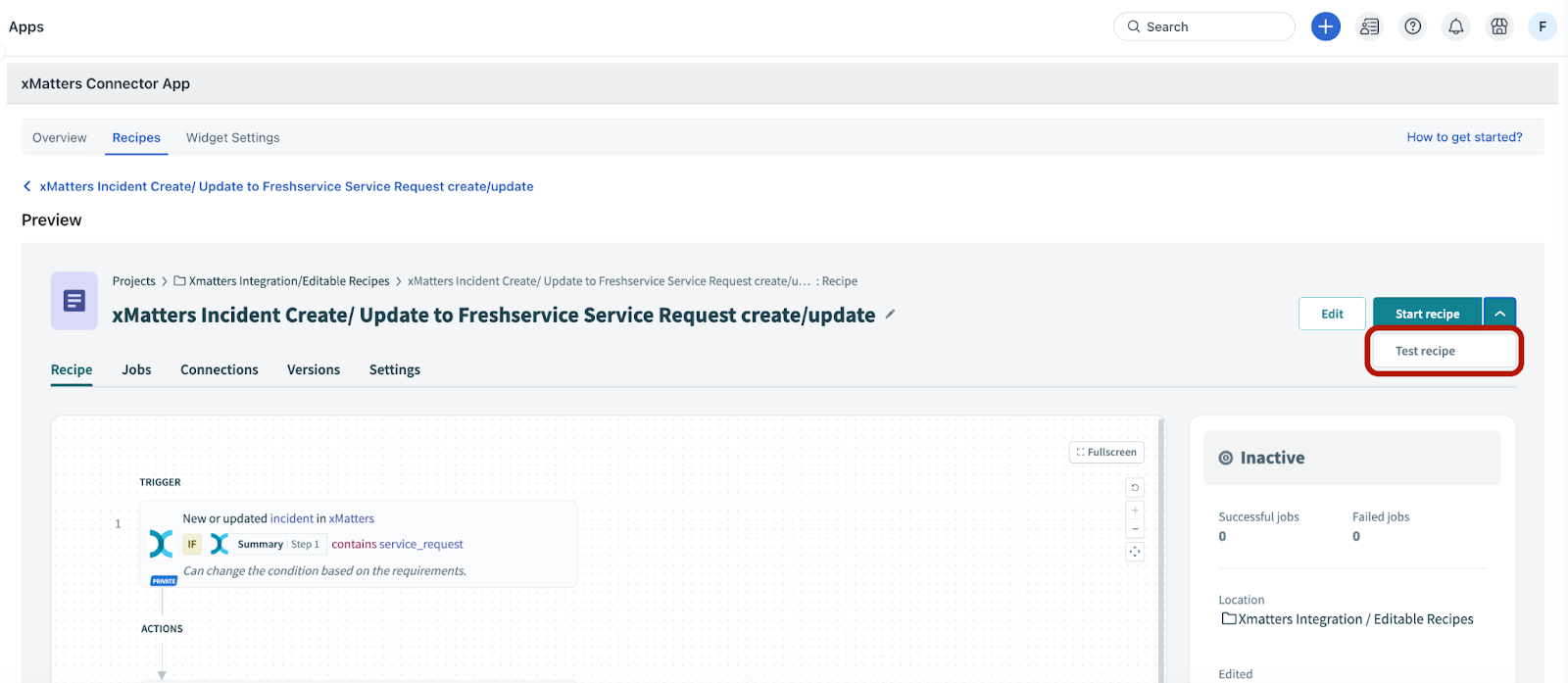Select Test recipe from dropdown
The height and width of the screenshot is (683, 1568).
(1444, 351)
